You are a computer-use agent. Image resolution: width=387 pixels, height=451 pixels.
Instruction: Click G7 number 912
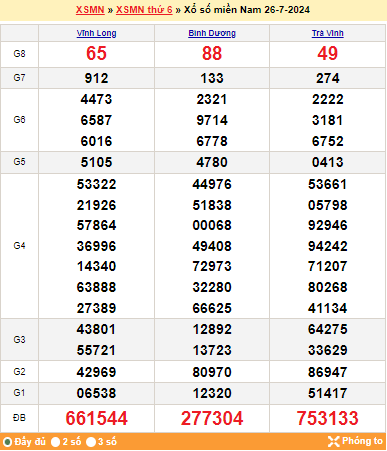[96, 79]
